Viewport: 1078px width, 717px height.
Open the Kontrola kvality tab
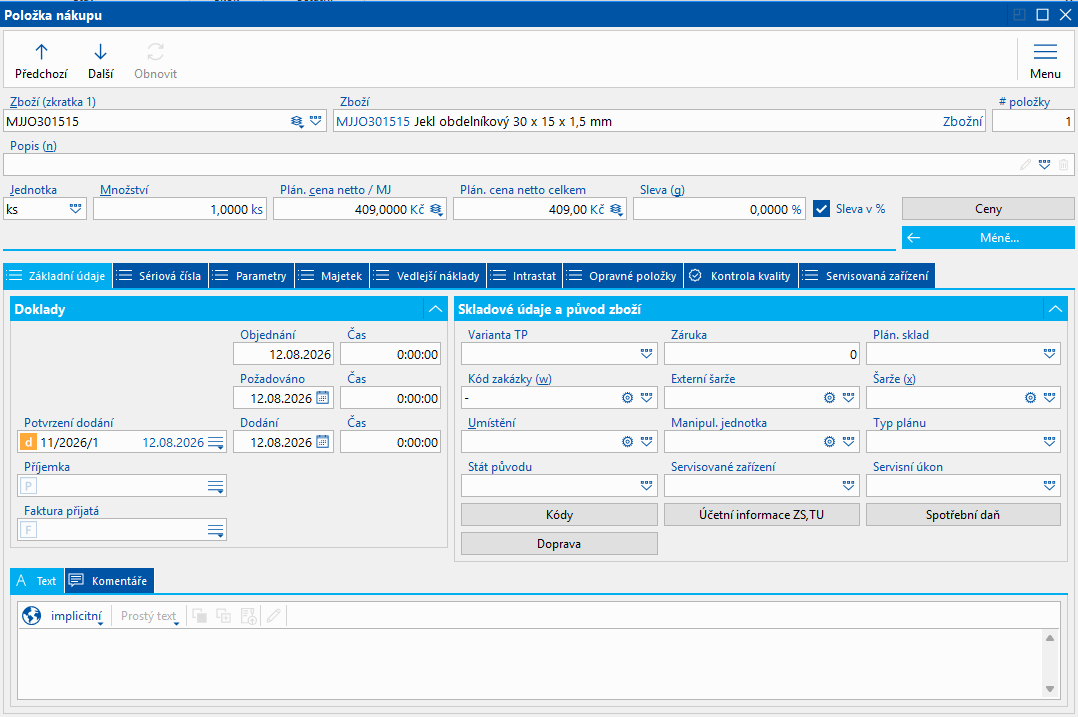(740, 276)
